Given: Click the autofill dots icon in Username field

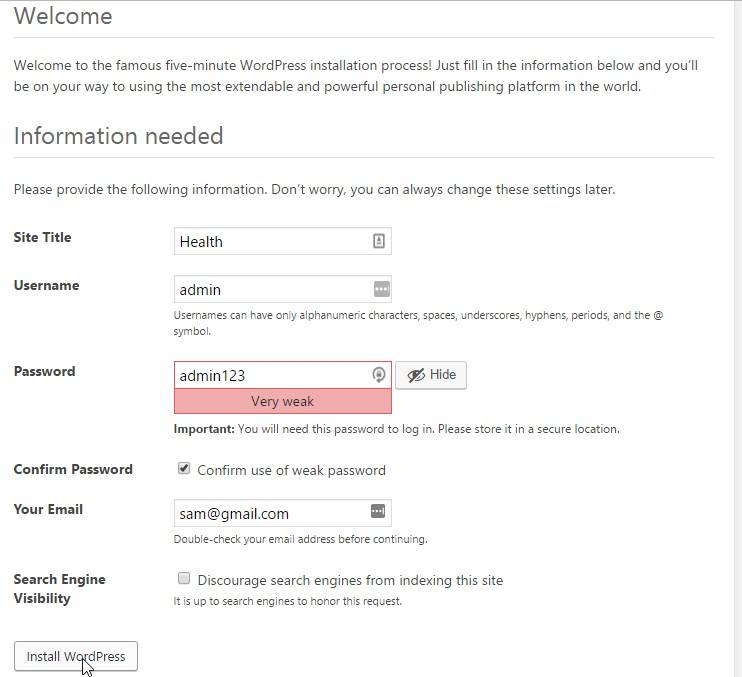Looking at the screenshot, I should 381,289.
